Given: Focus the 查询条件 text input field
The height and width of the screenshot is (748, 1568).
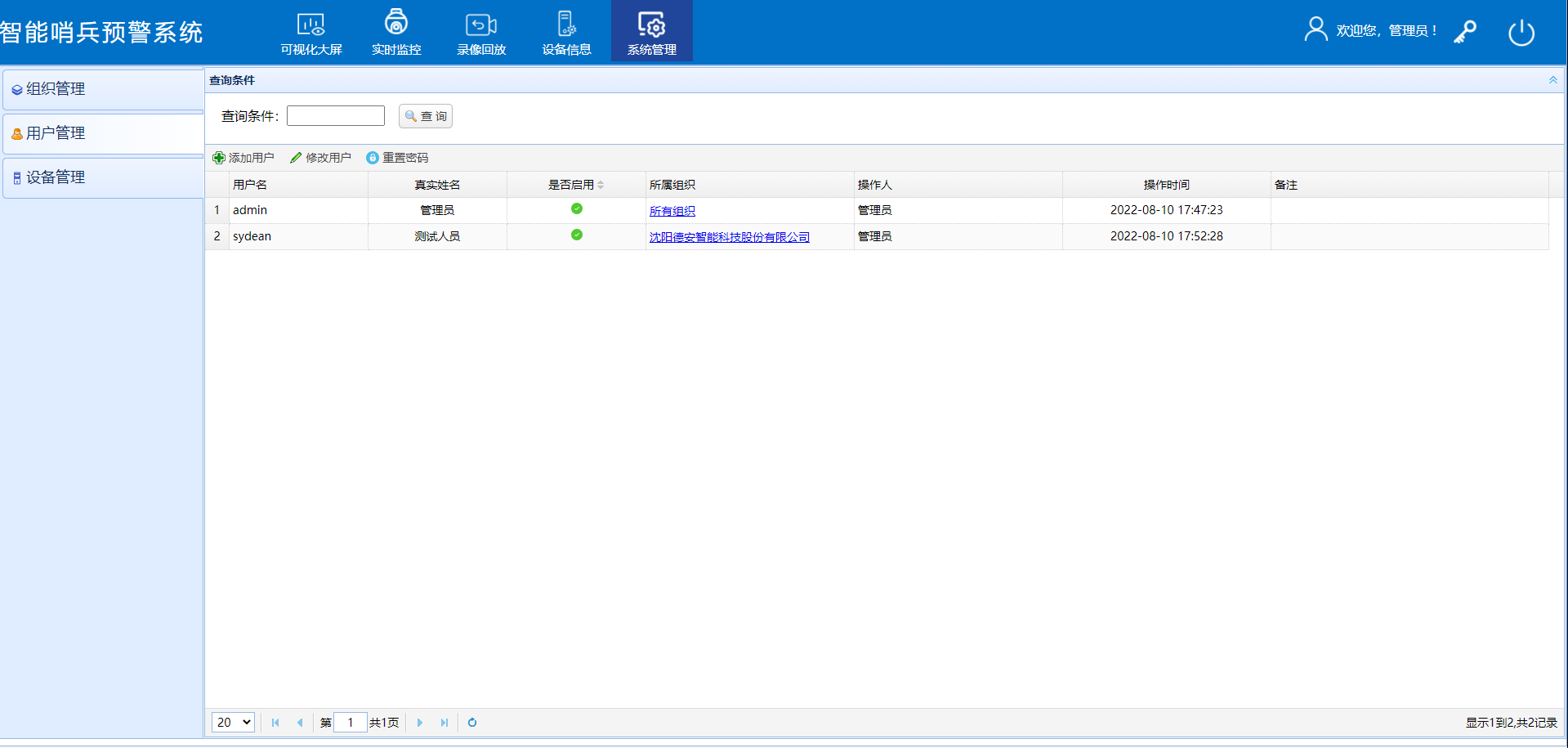Looking at the screenshot, I should [336, 116].
